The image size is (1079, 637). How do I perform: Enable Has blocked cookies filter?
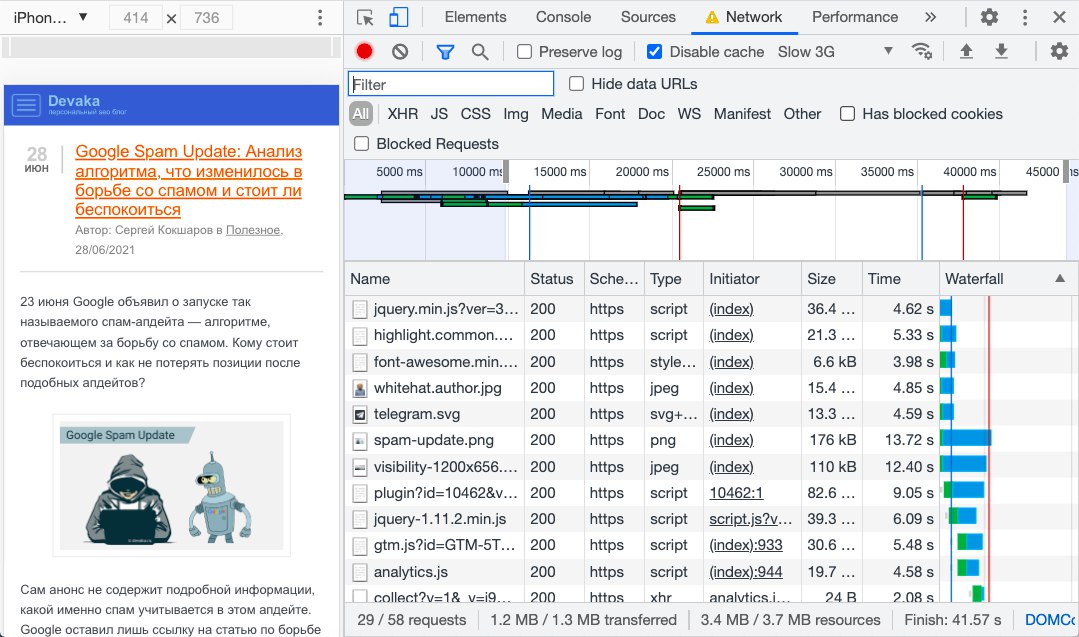pos(848,114)
